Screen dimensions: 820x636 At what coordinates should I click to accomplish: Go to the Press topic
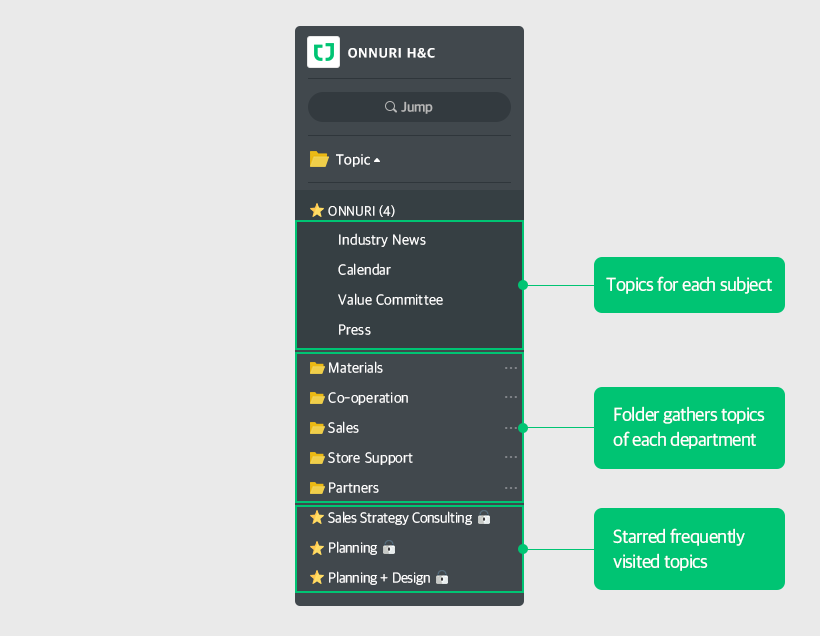(x=354, y=330)
